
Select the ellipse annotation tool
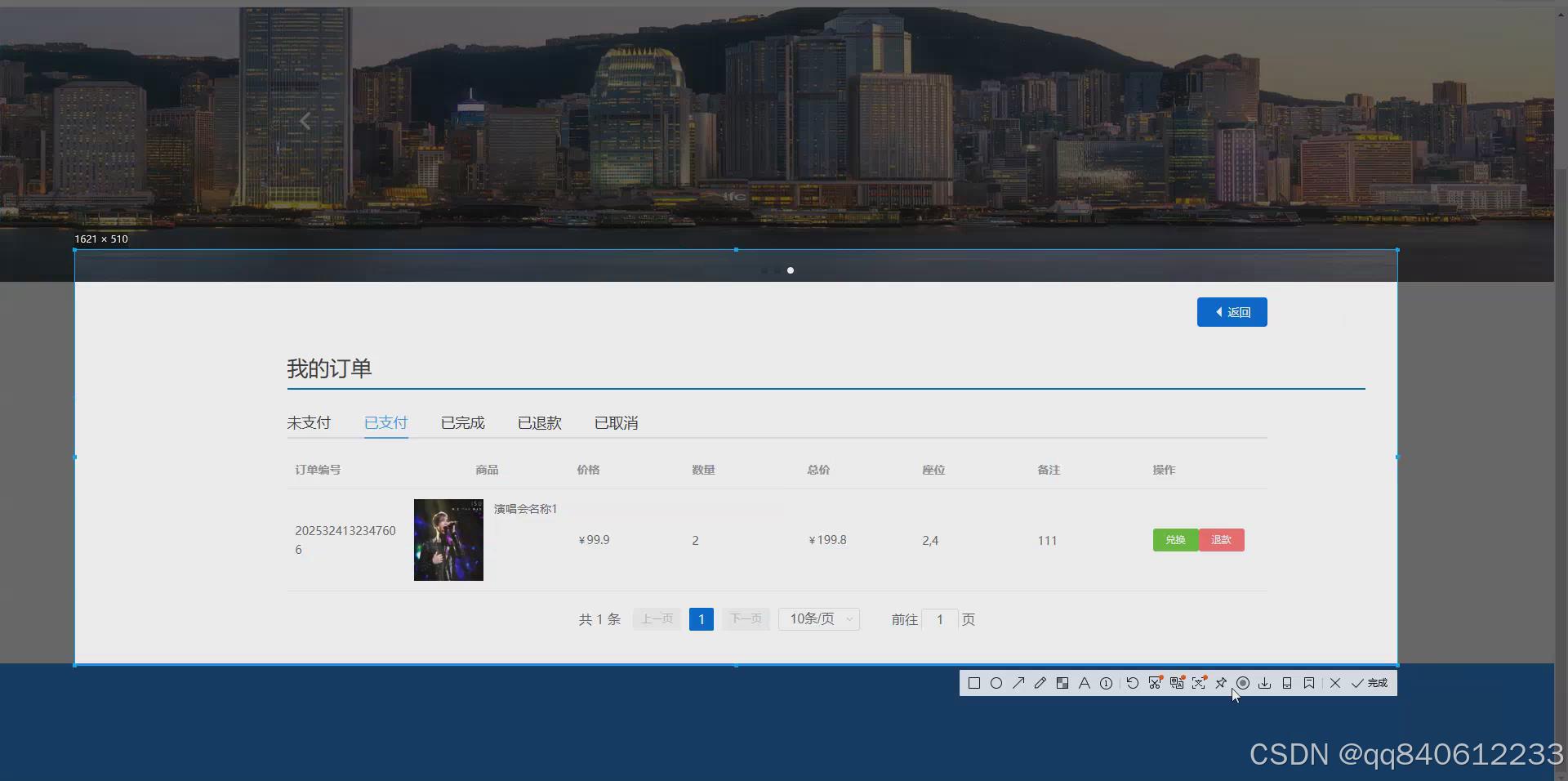996,683
